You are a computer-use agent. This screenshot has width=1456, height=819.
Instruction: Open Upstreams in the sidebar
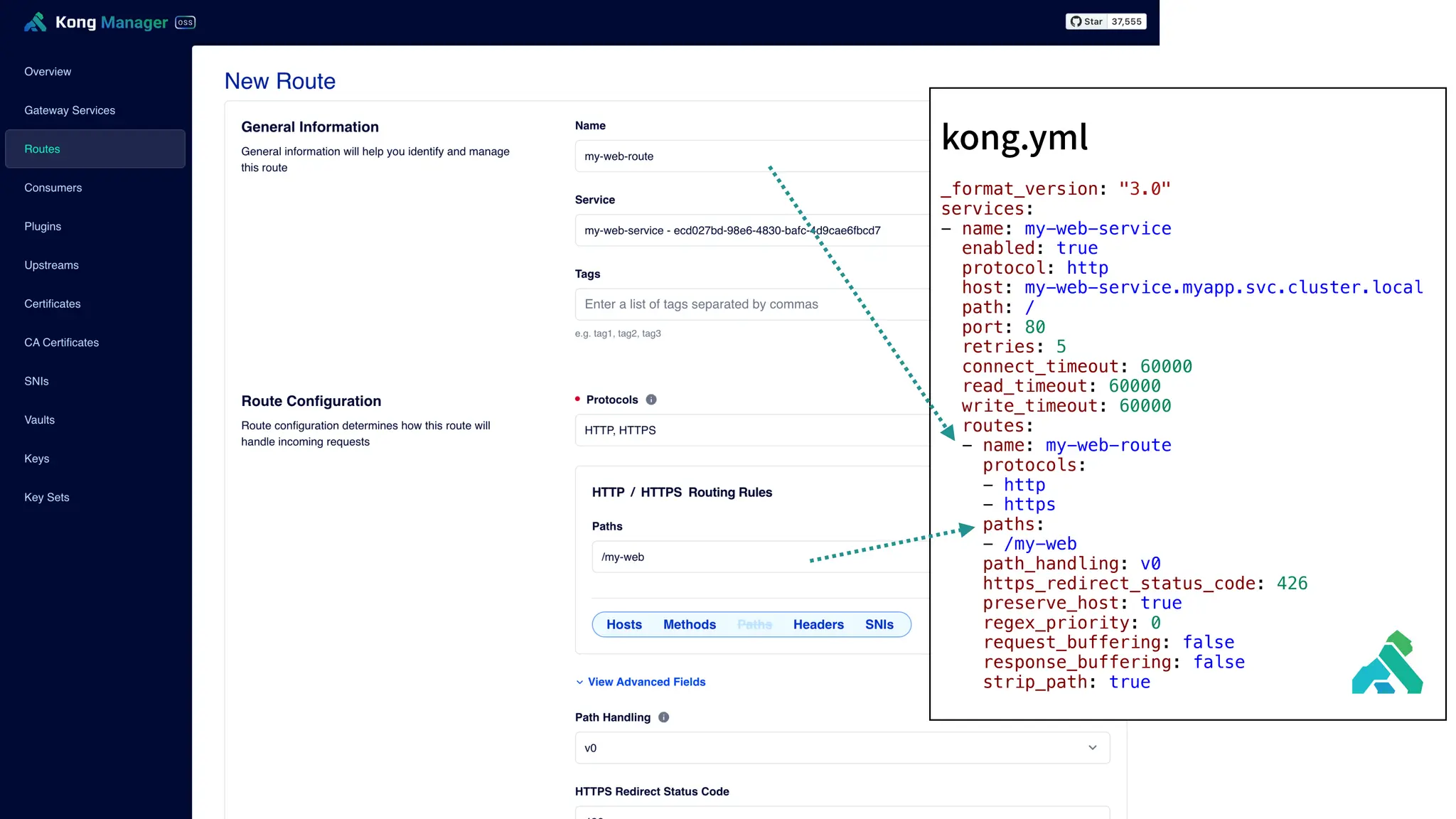[51, 265]
